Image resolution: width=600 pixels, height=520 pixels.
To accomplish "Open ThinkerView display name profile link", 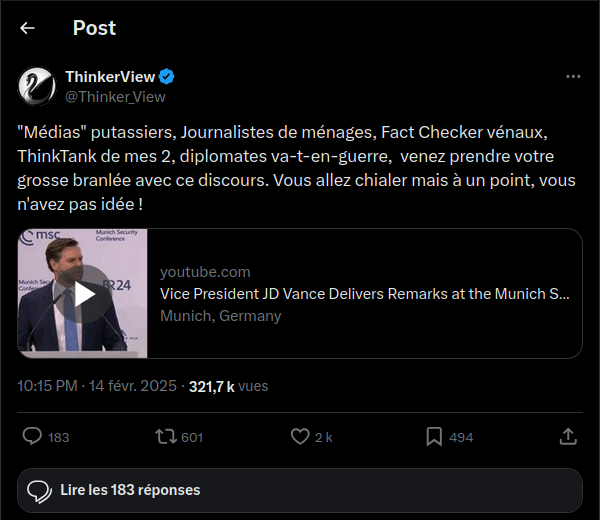I will tap(106, 77).
